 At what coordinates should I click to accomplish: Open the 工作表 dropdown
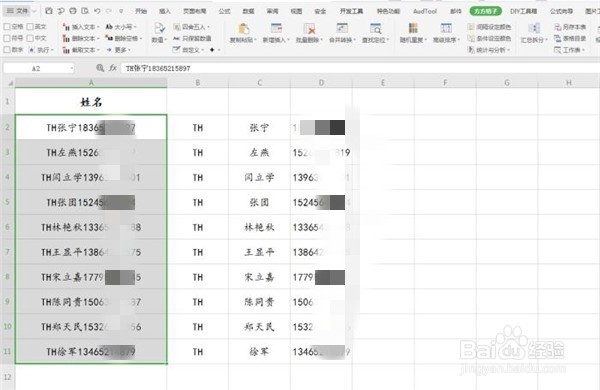(x=569, y=50)
